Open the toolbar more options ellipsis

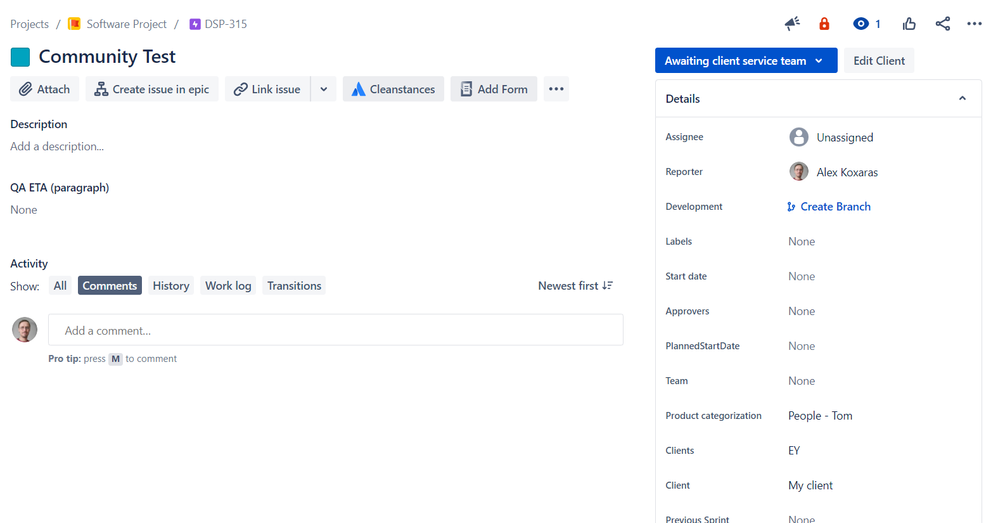[556, 89]
